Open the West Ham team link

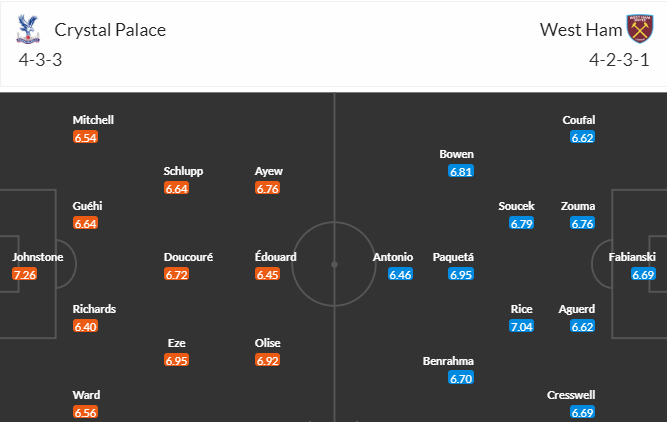[581, 30]
